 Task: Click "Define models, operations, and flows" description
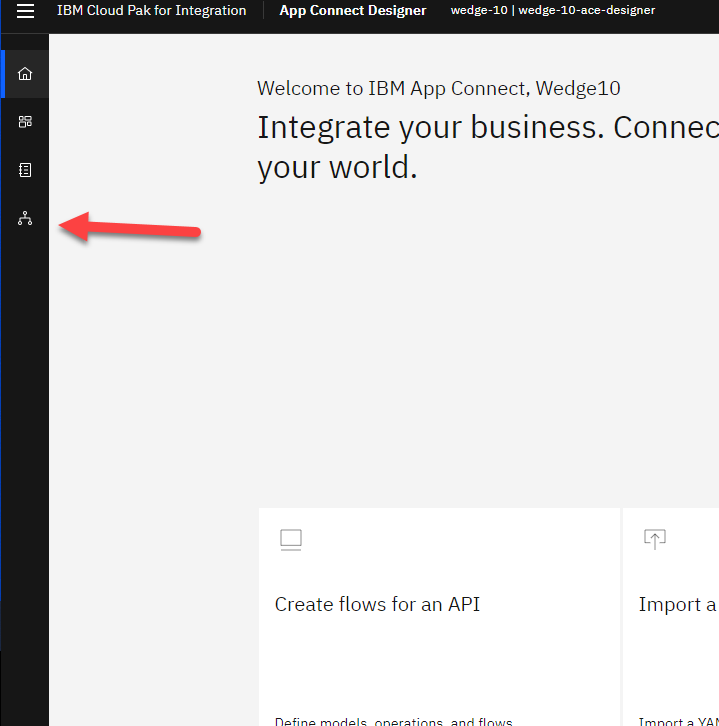click(393, 720)
